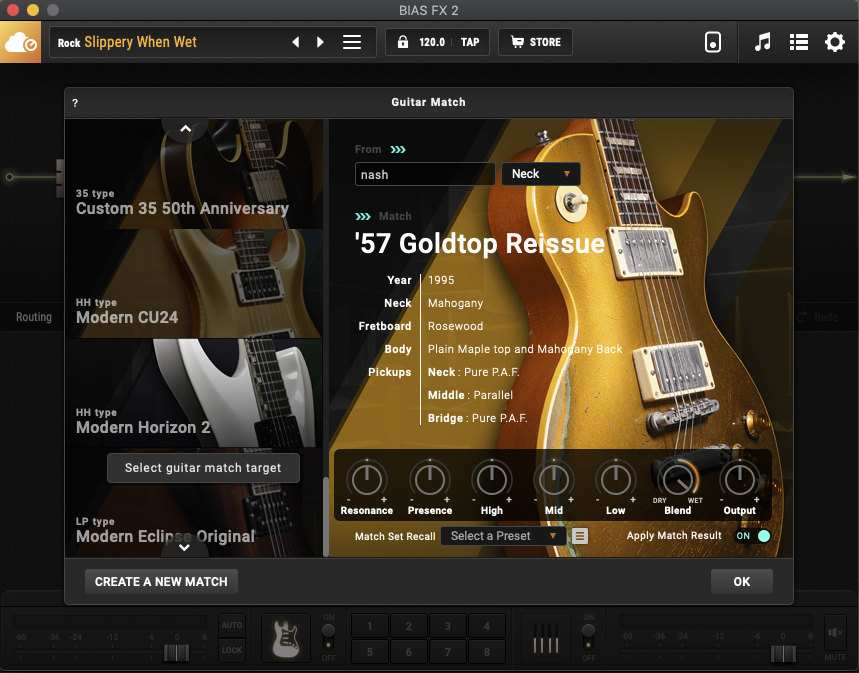The width and height of the screenshot is (859, 673).
Task: Open the mobile device icon in toolbar
Action: [x=713, y=42]
